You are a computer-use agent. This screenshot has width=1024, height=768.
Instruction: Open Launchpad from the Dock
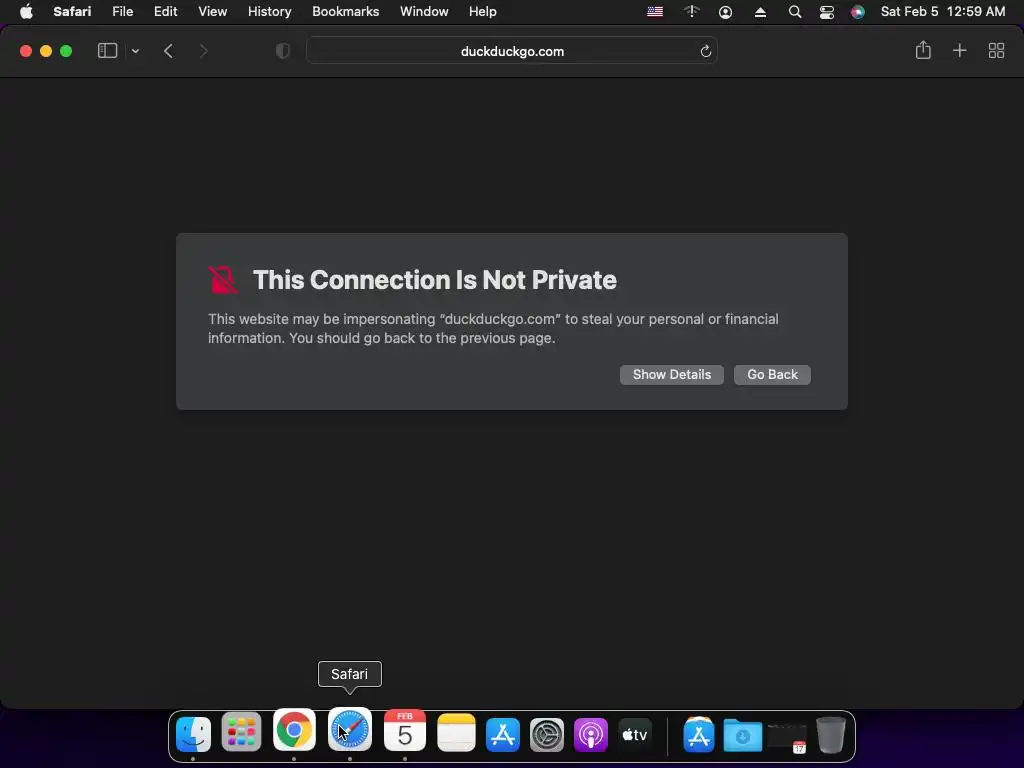point(242,734)
